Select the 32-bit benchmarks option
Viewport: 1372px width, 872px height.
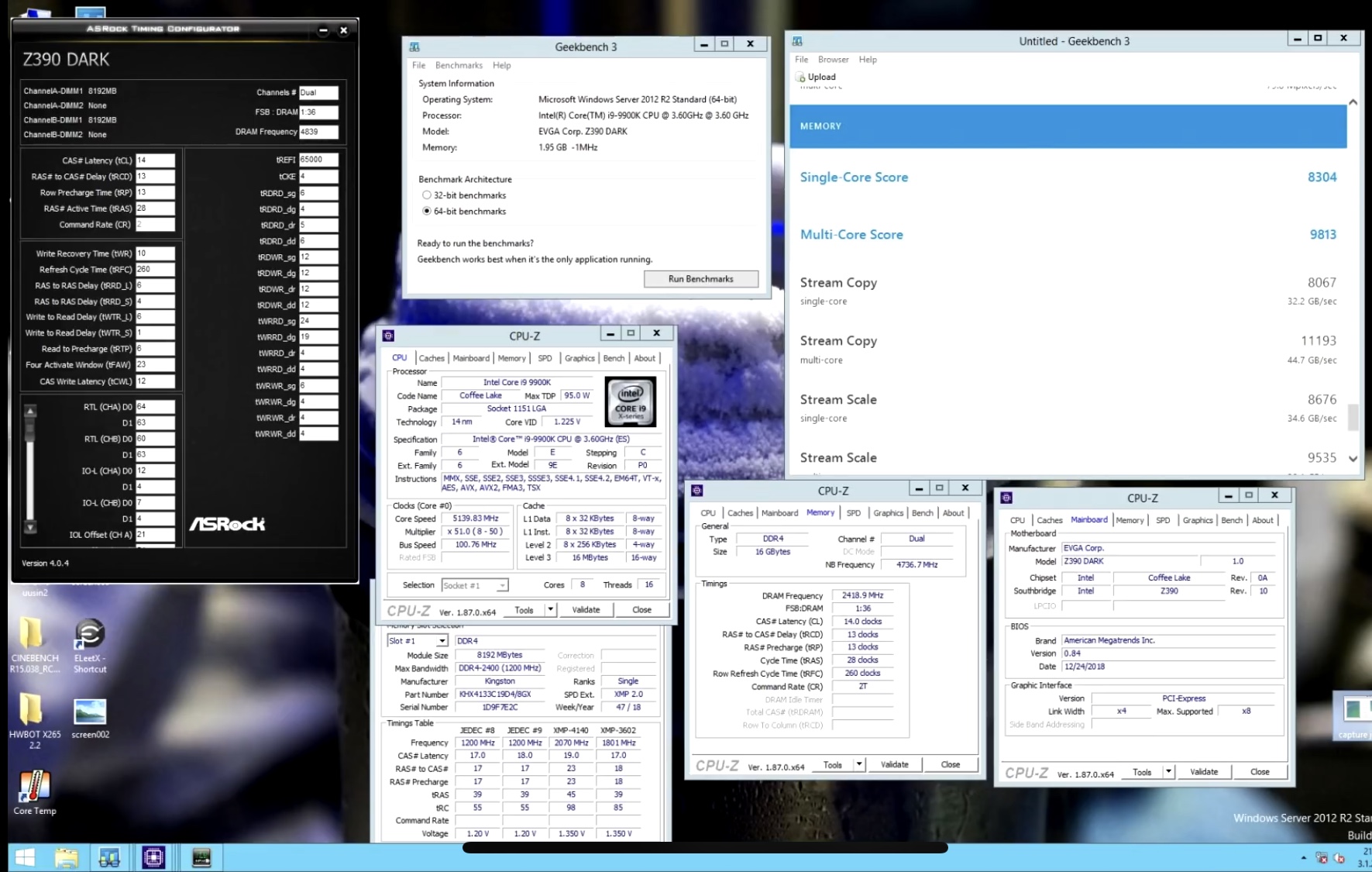pyautogui.click(x=427, y=195)
